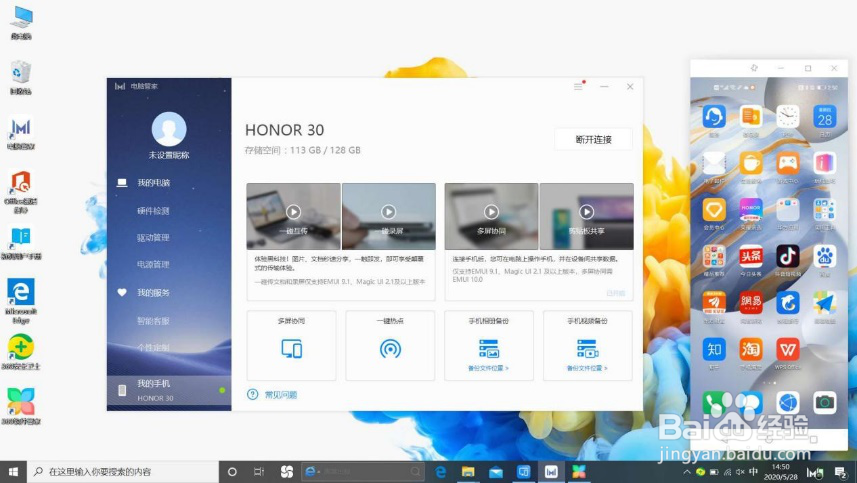Click the taskbar search box

pyautogui.click(x=123, y=472)
